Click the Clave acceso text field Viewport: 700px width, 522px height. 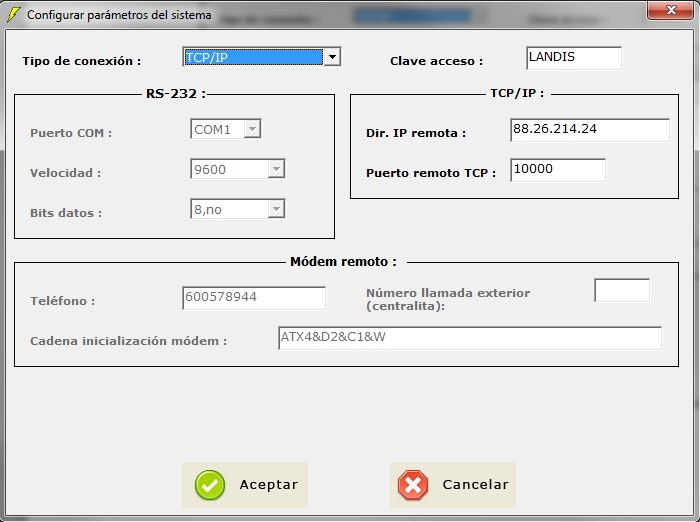[573, 58]
